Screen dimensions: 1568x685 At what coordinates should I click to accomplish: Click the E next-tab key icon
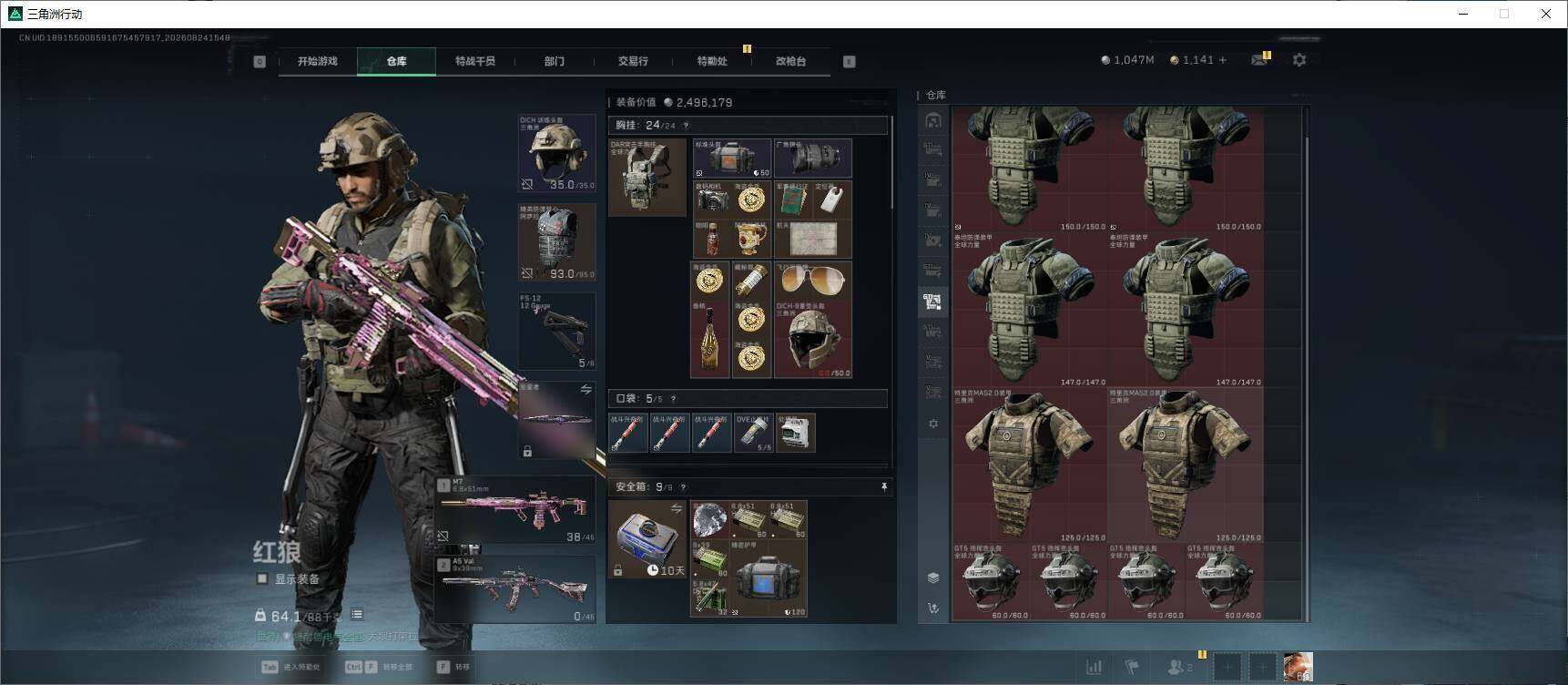849,61
